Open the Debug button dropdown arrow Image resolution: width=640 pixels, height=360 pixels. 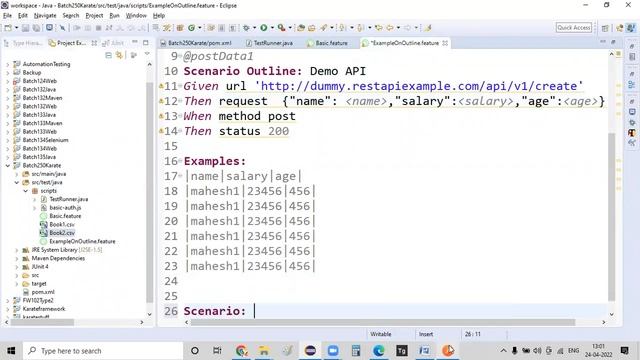click(254, 28)
